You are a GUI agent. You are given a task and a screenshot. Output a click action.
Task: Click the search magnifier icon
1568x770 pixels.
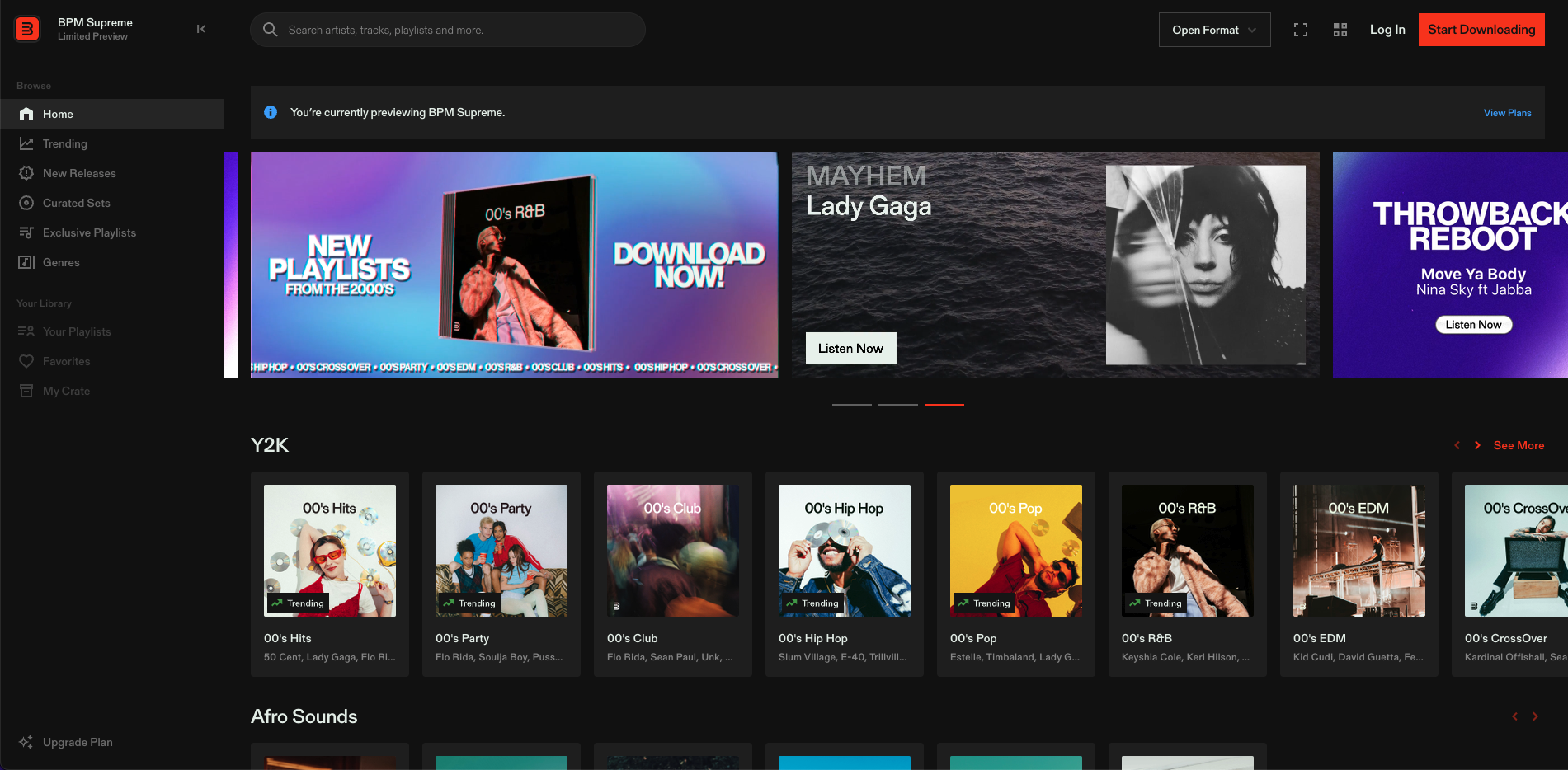[270, 30]
